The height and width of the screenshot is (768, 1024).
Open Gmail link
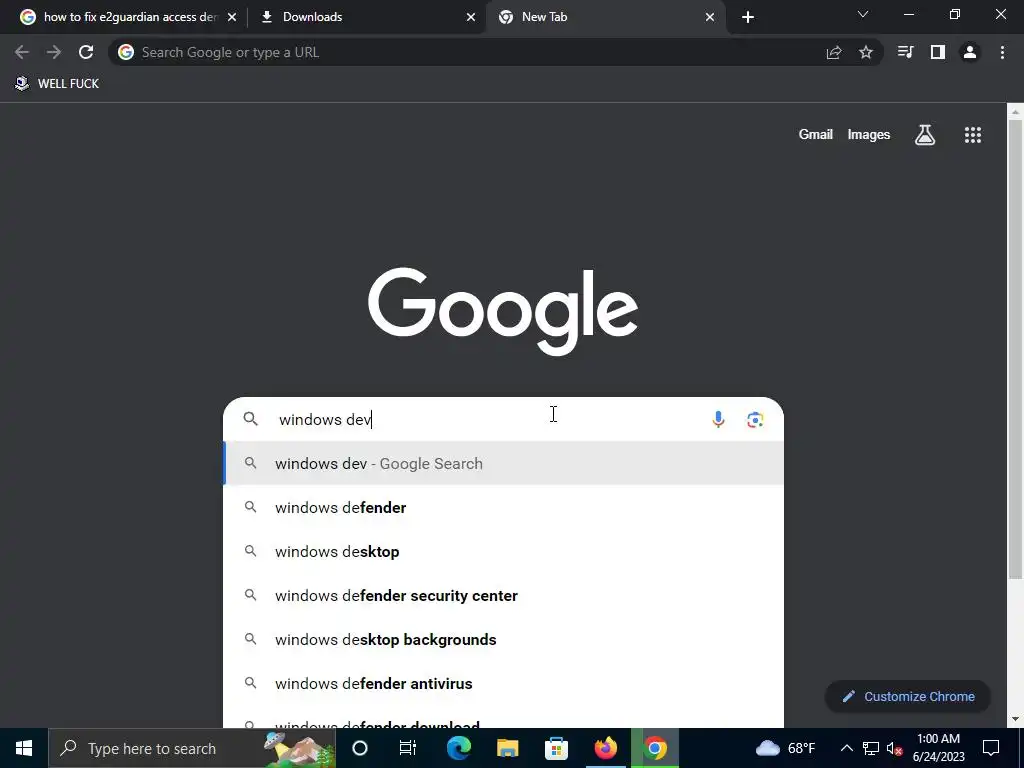click(816, 135)
